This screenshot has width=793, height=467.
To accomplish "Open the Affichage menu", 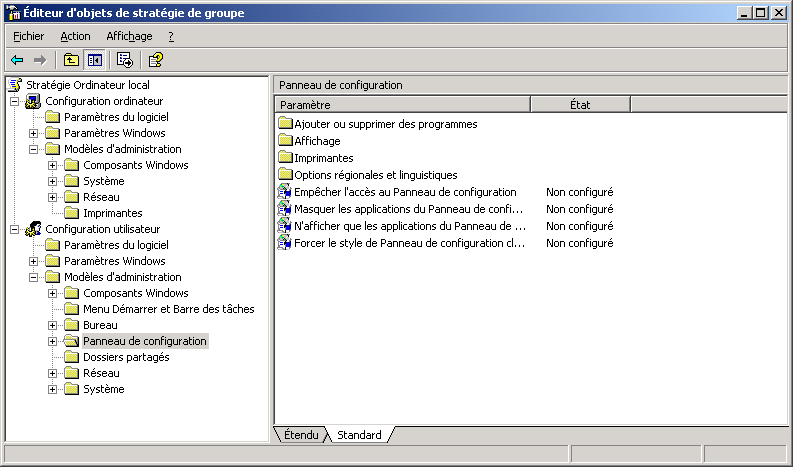I will click(129, 36).
